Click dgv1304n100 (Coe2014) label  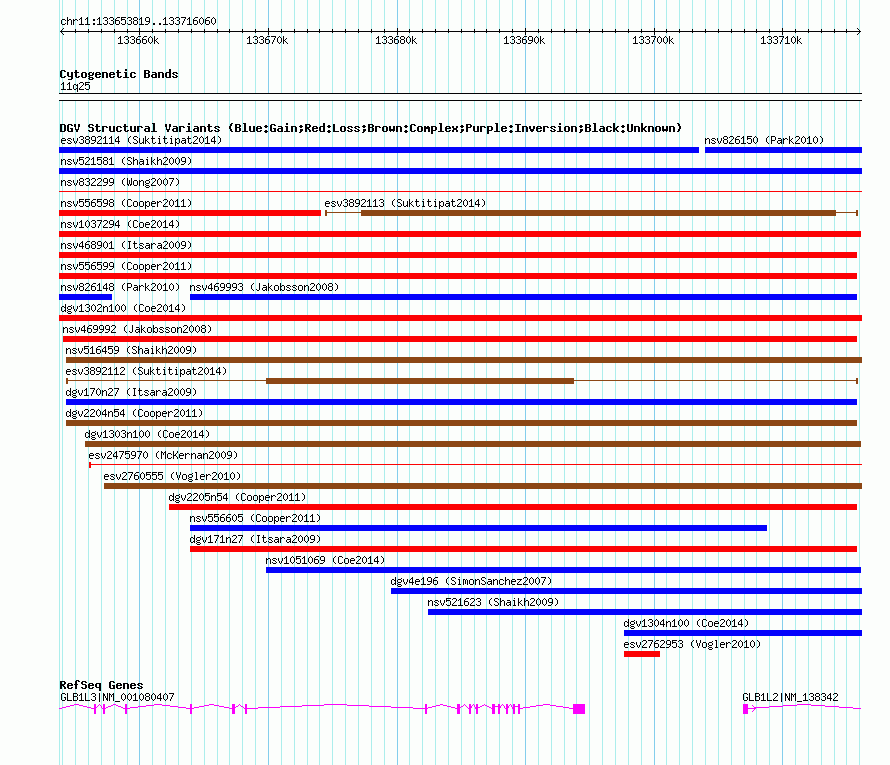[x=686, y=623]
